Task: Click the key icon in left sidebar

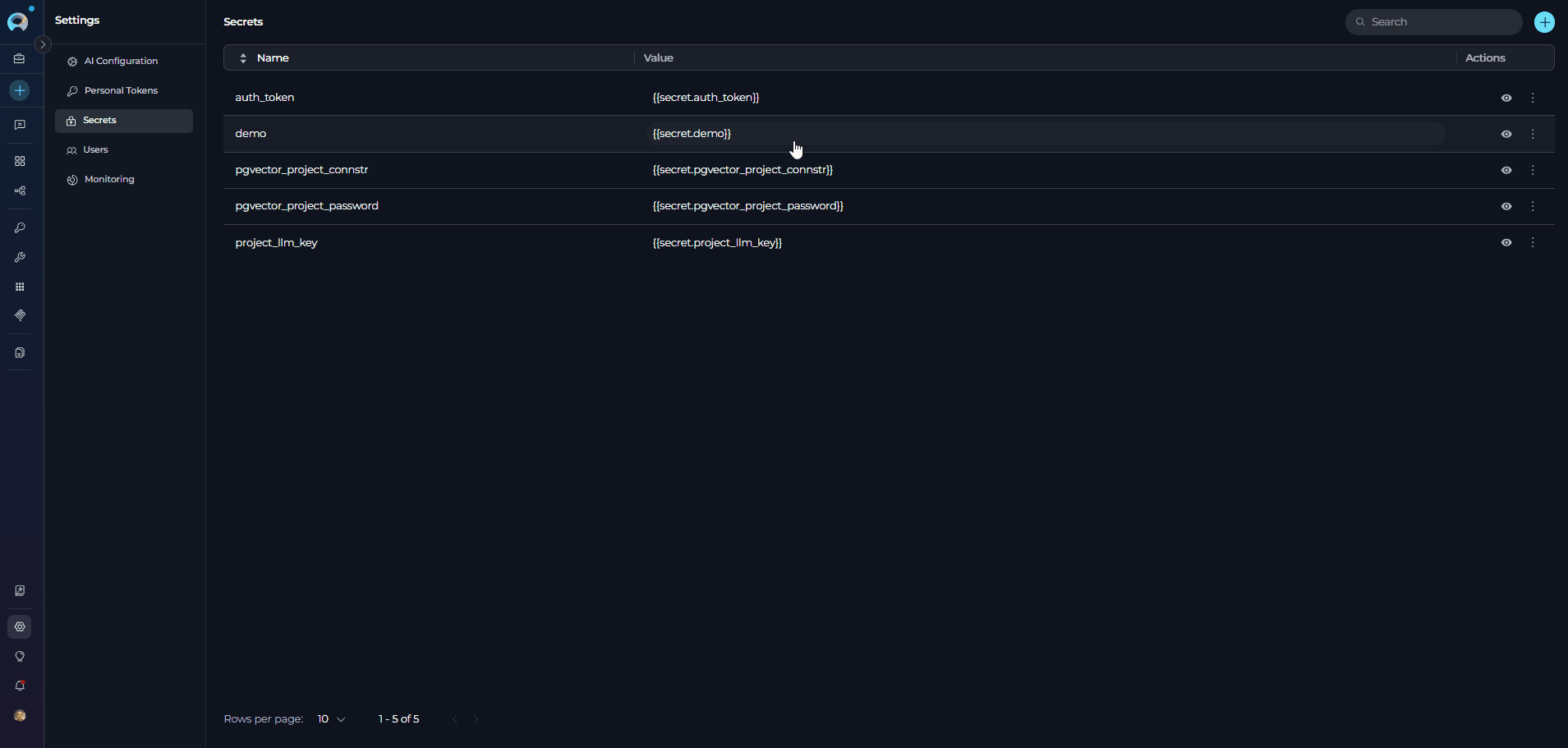Action: (x=20, y=227)
